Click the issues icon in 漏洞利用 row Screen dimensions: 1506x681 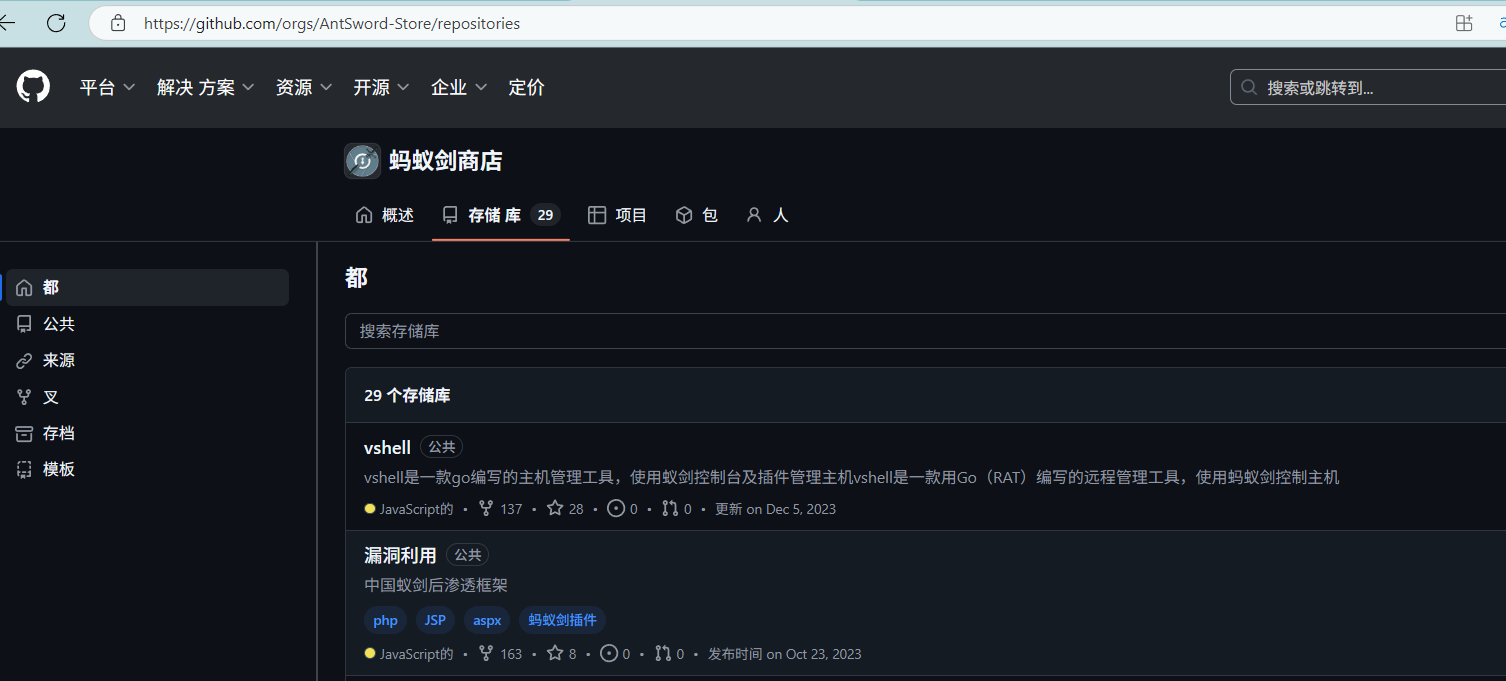609,653
